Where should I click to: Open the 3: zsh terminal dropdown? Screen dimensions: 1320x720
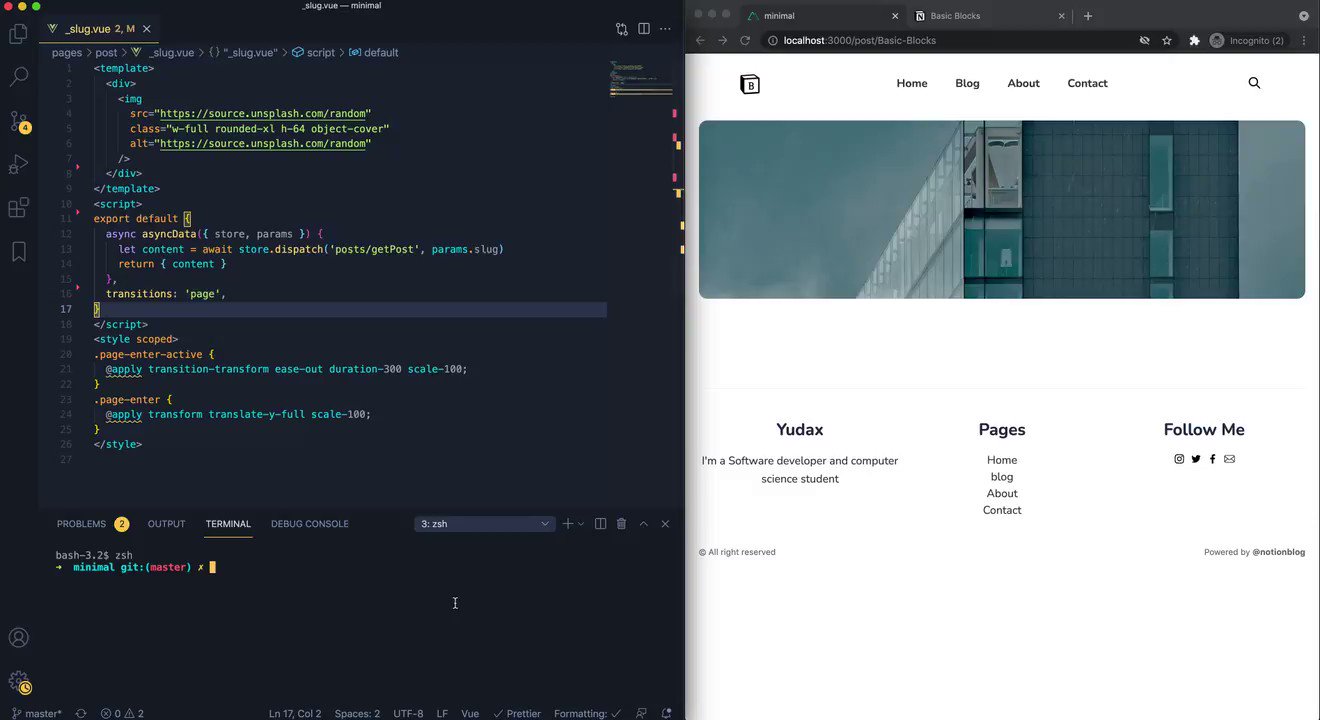[484, 523]
